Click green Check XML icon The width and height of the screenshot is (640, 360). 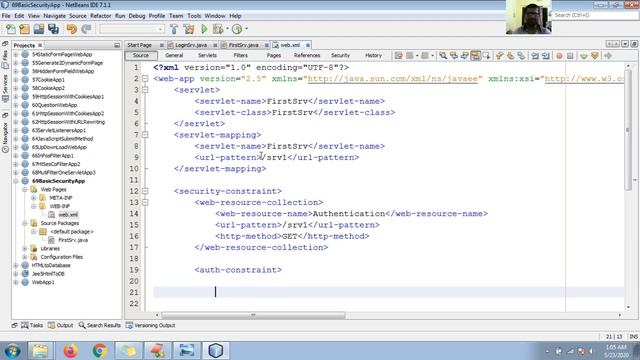(584, 56)
